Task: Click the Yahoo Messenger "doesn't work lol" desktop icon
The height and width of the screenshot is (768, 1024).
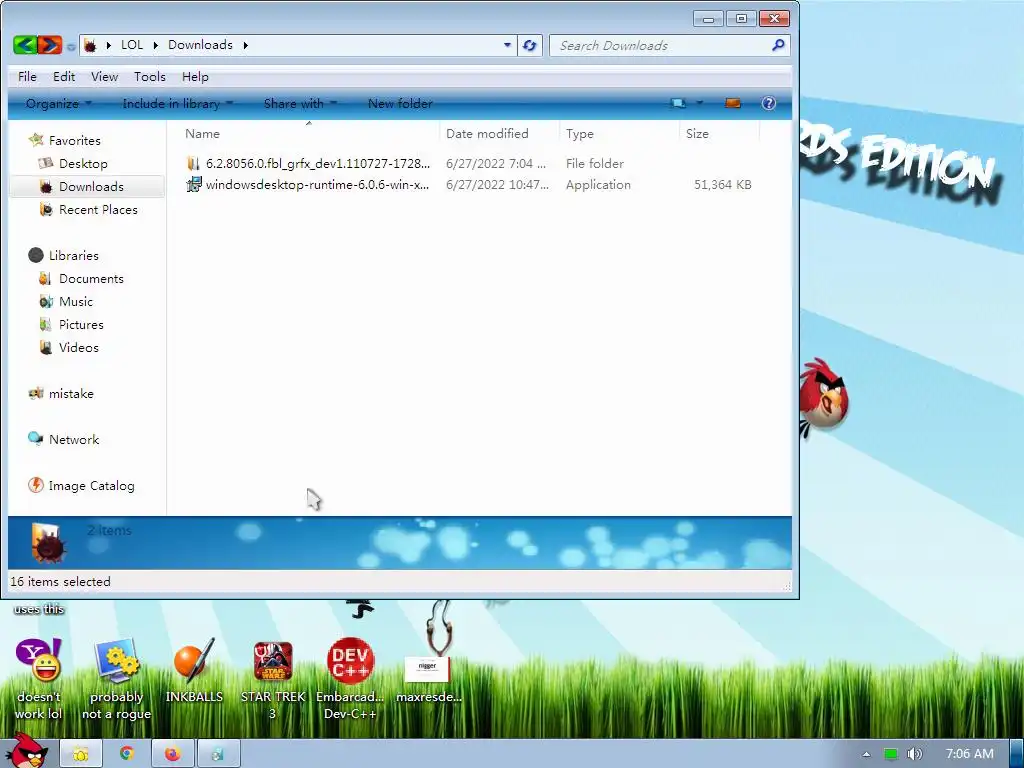Action: coord(39,679)
